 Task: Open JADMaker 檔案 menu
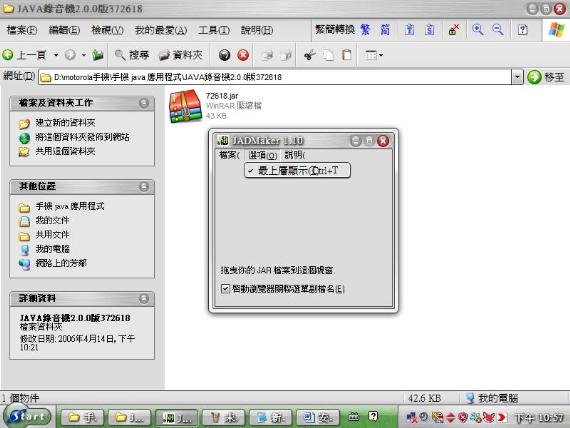point(229,155)
